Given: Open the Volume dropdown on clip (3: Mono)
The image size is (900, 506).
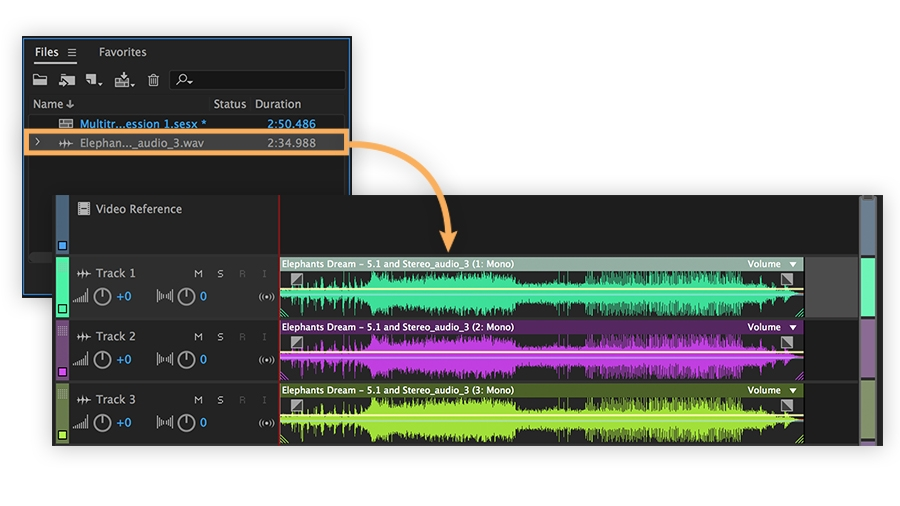Looking at the screenshot, I should pos(793,391).
